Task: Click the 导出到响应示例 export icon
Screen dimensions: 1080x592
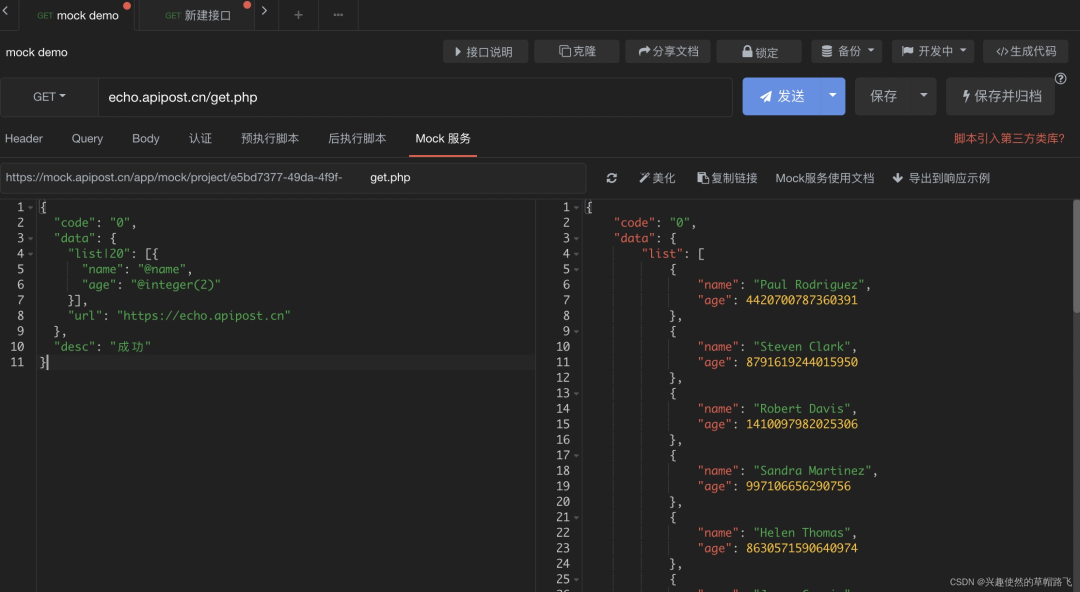Action: pos(898,178)
